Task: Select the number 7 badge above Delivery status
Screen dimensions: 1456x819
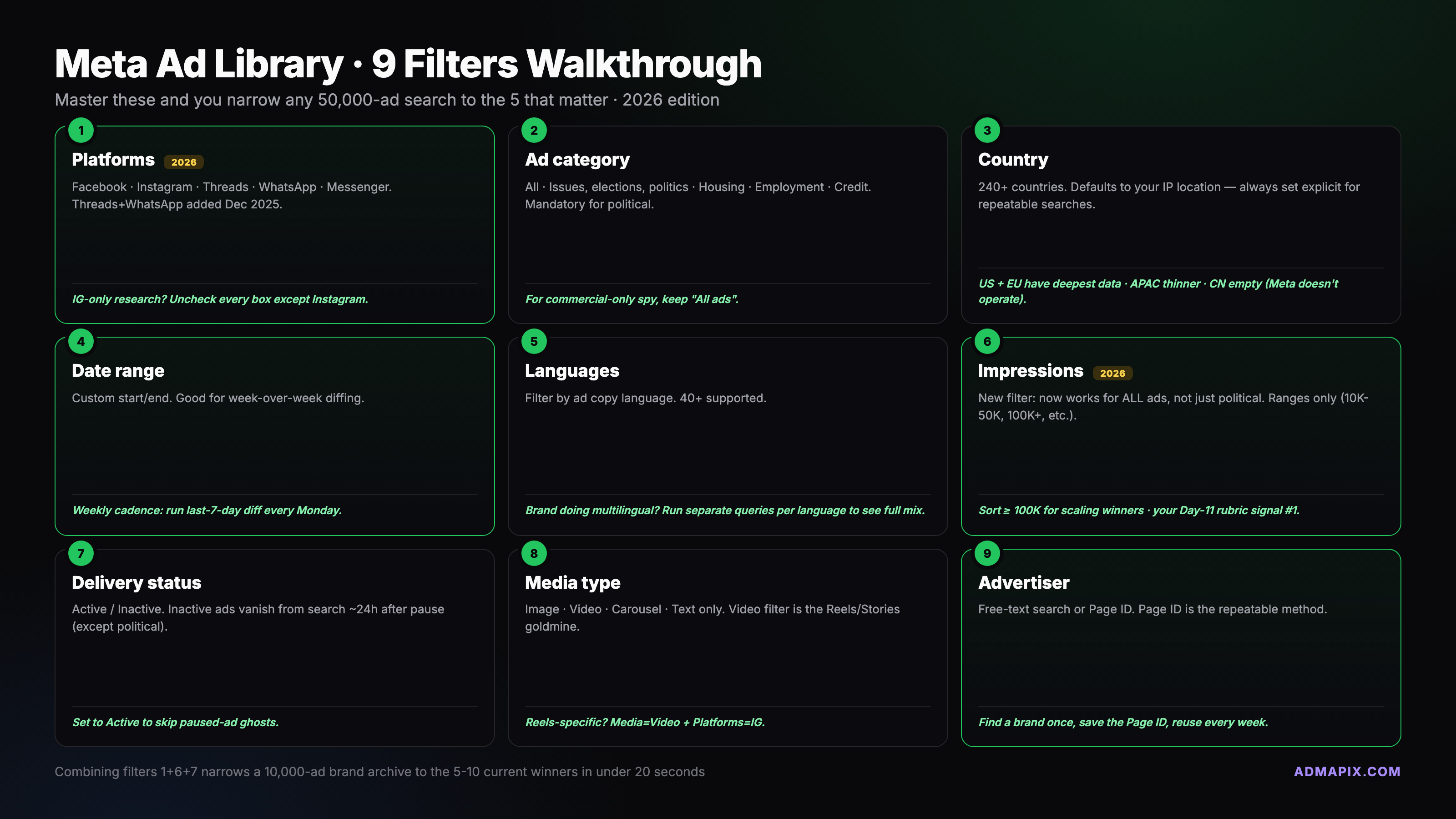Action: tap(81, 553)
